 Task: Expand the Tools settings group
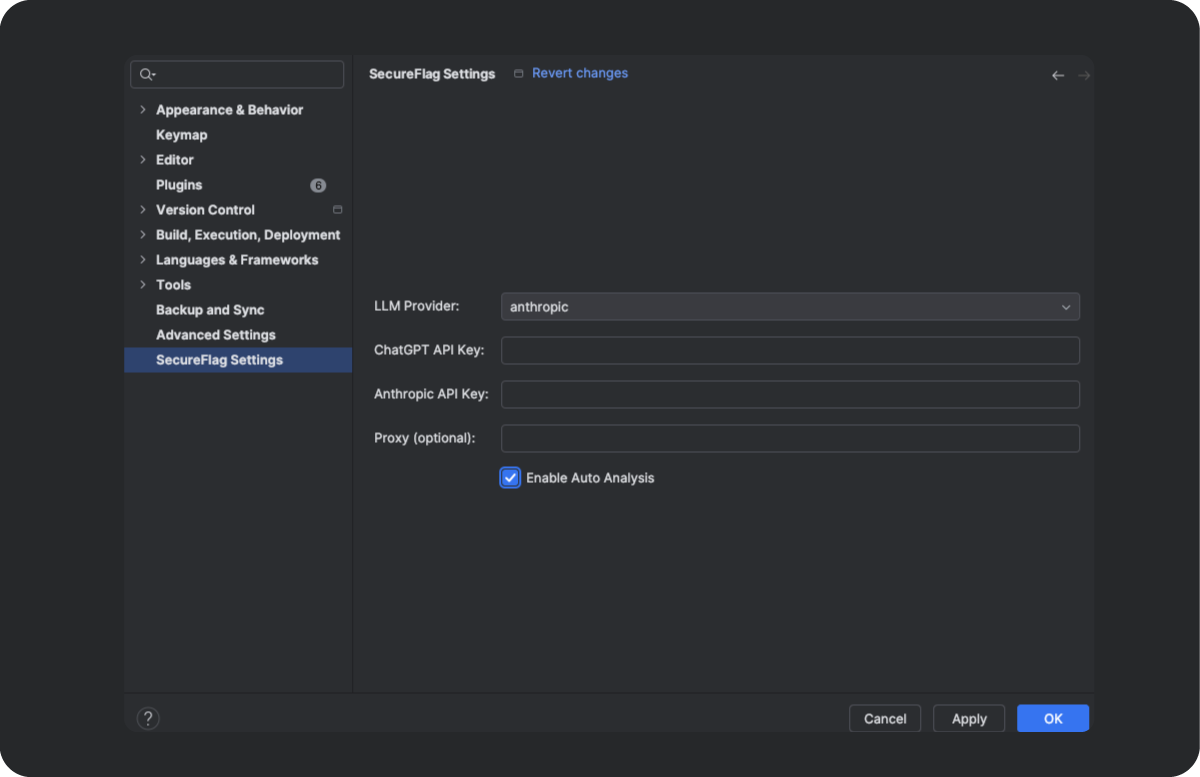pos(143,285)
